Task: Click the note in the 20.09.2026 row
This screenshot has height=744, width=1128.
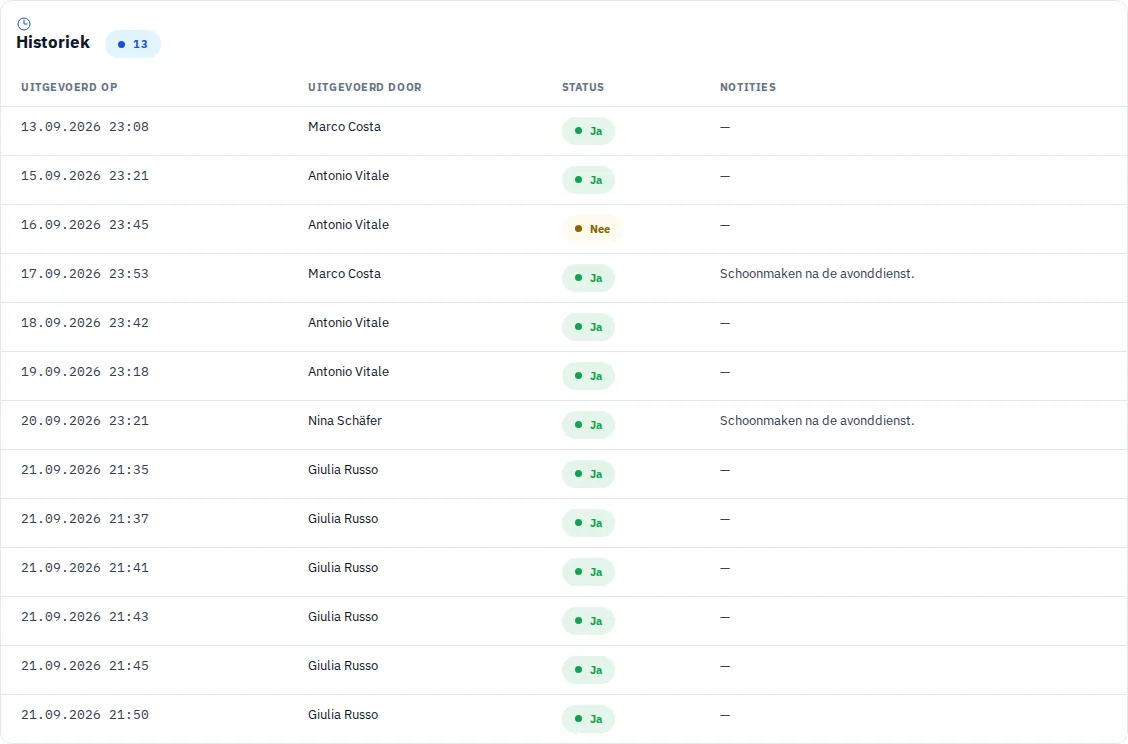Action: 817,420
